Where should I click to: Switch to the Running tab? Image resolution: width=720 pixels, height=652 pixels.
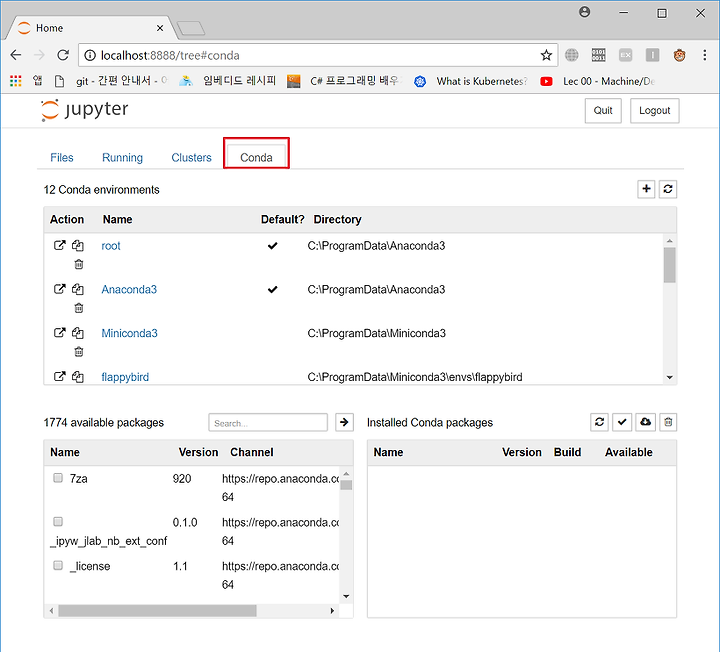(122, 157)
